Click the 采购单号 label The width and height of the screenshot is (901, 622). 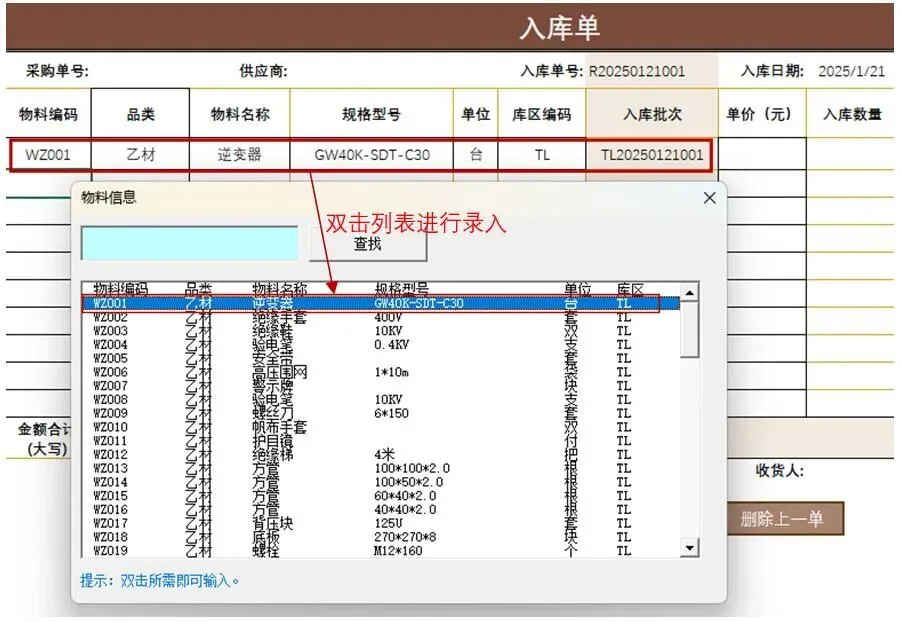[x=57, y=71]
